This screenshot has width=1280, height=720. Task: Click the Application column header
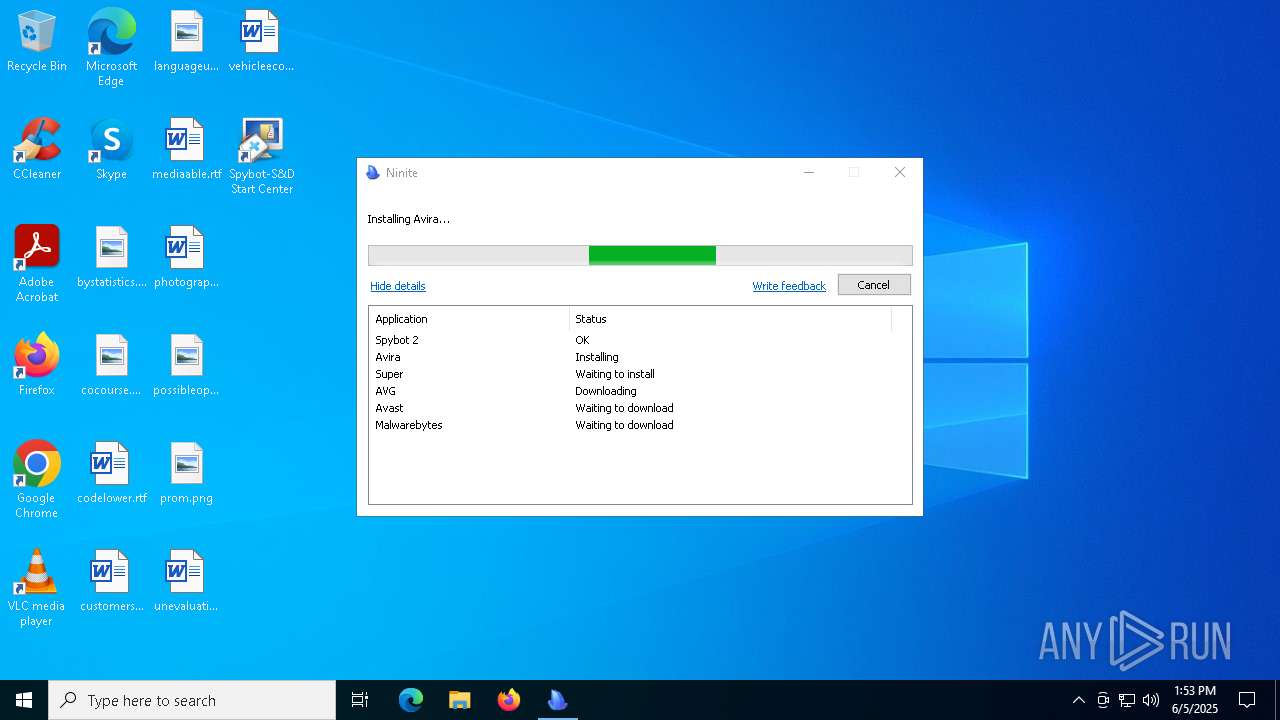point(469,319)
